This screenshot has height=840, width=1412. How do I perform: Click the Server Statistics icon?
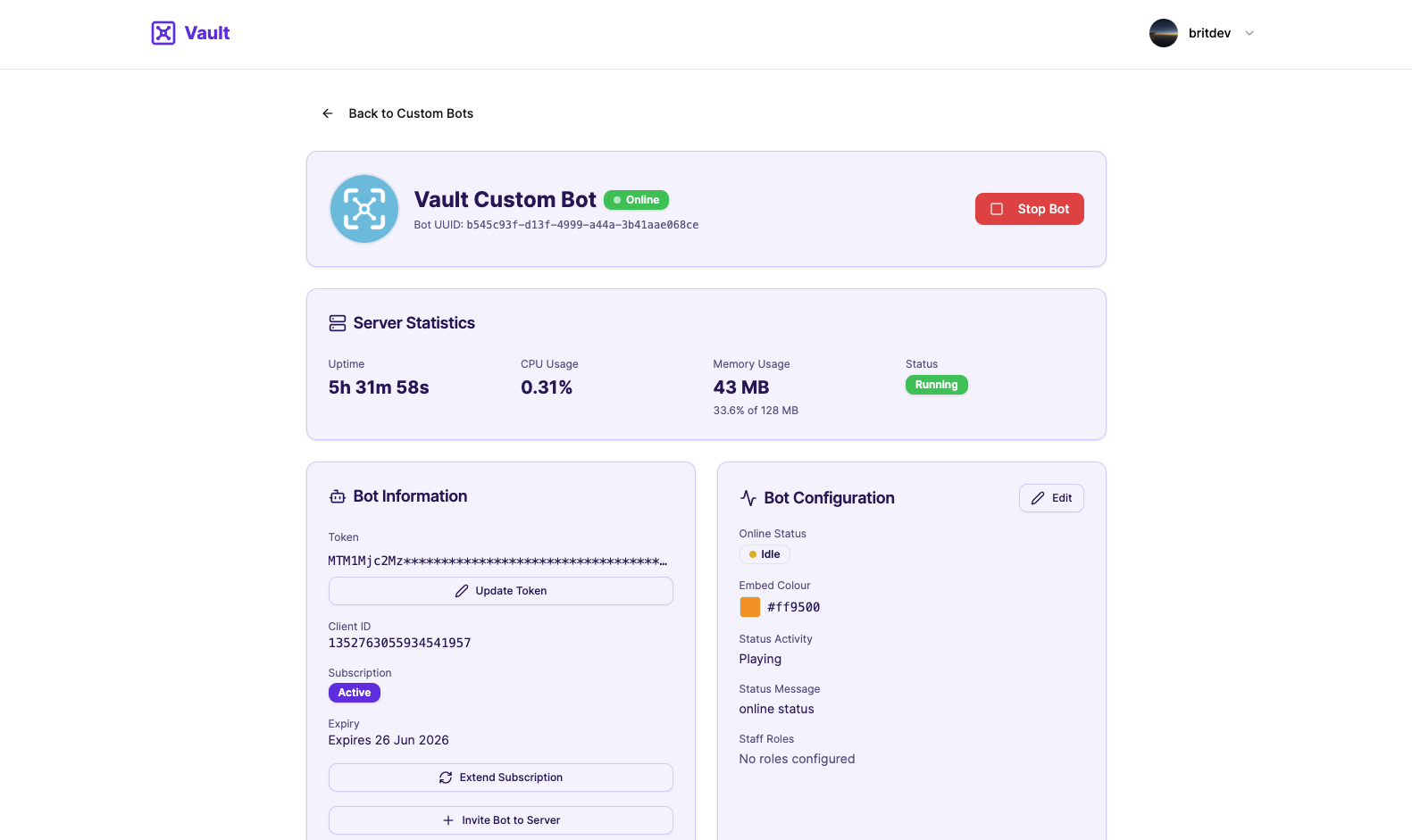pos(338,323)
